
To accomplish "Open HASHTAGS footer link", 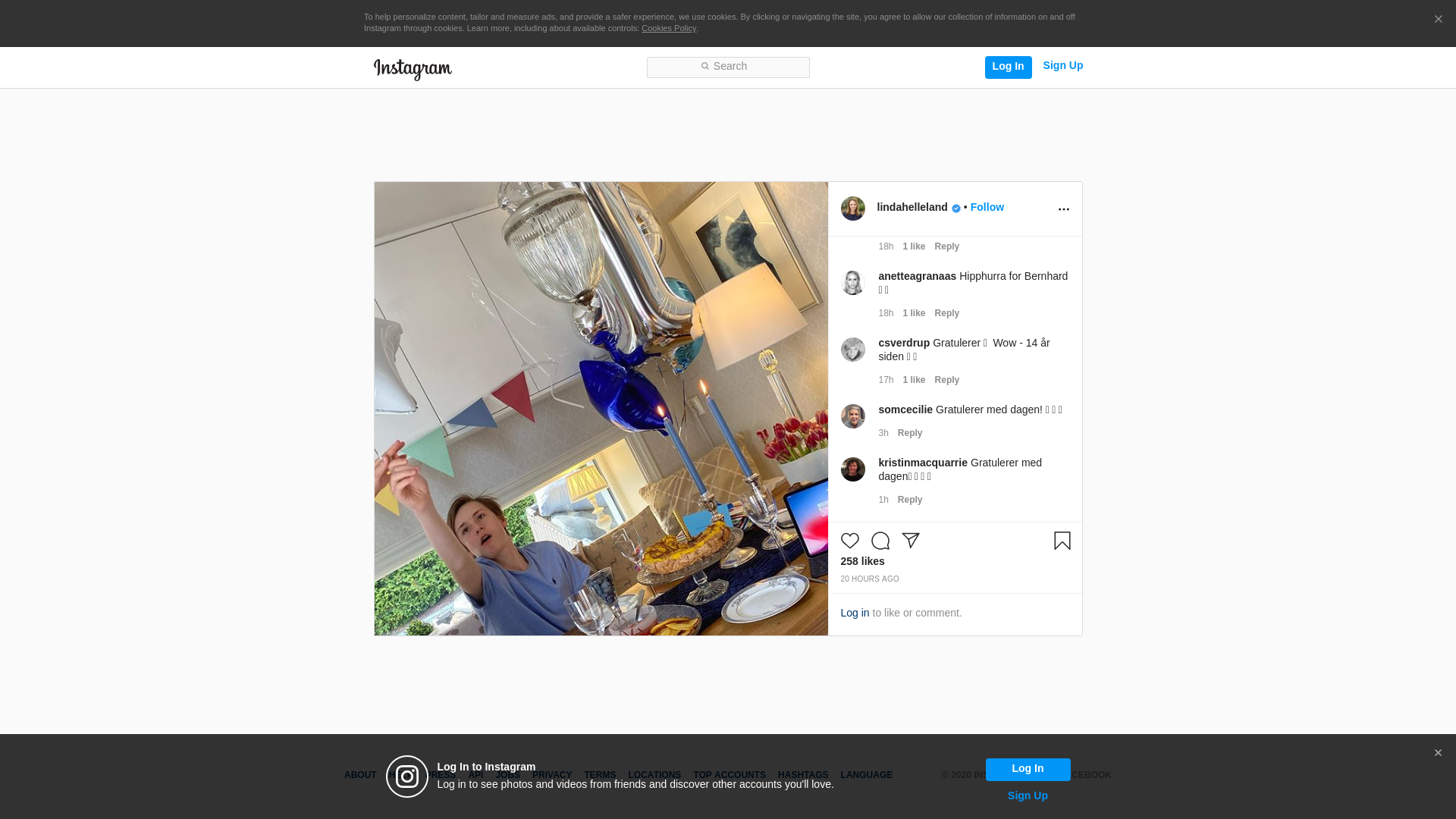I will (803, 776).
